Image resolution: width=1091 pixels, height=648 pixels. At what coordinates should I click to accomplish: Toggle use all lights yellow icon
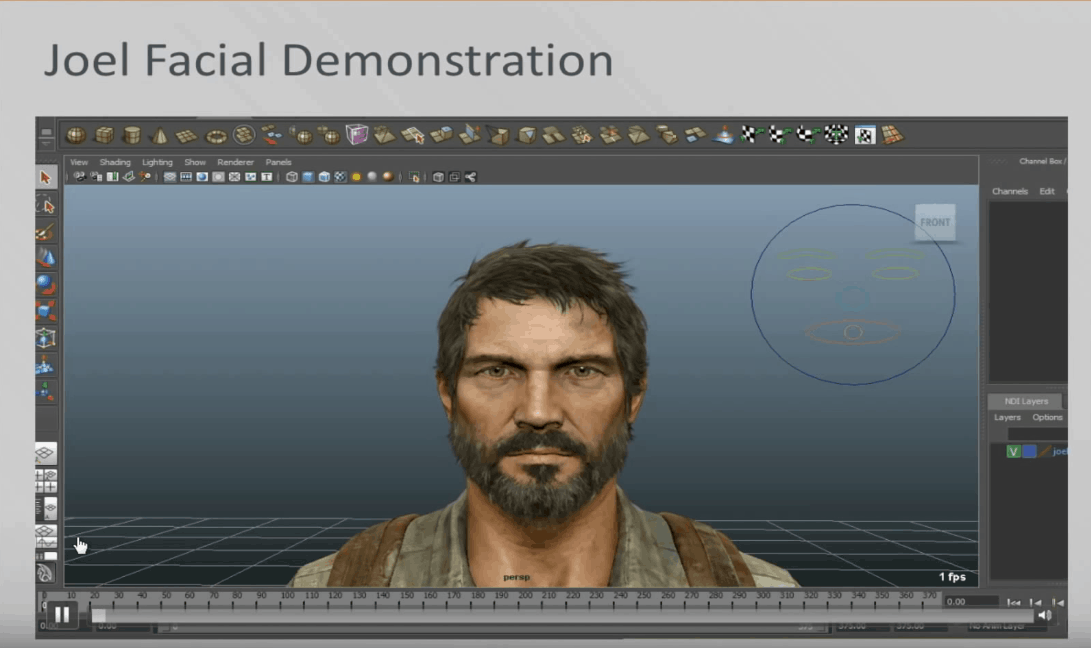(x=356, y=177)
